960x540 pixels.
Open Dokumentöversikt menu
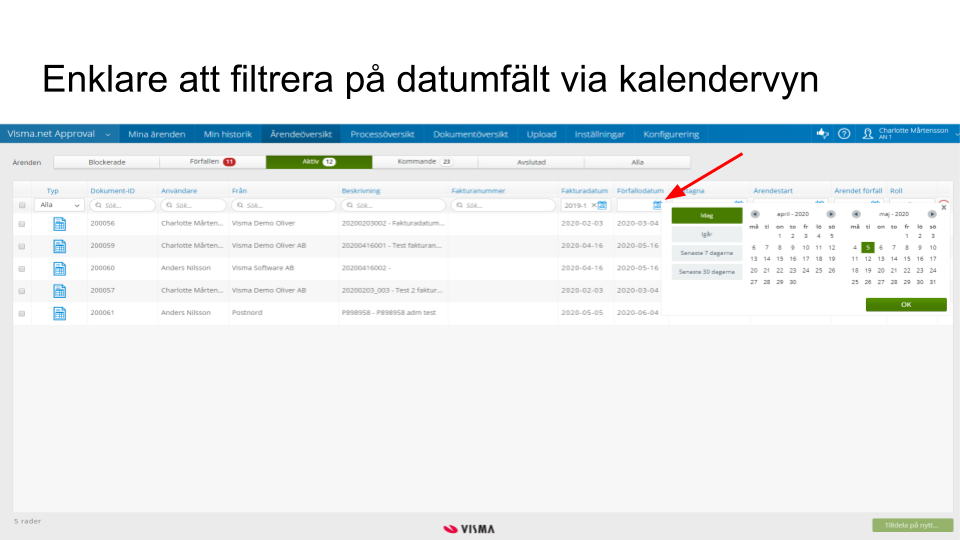pos(471,134)
